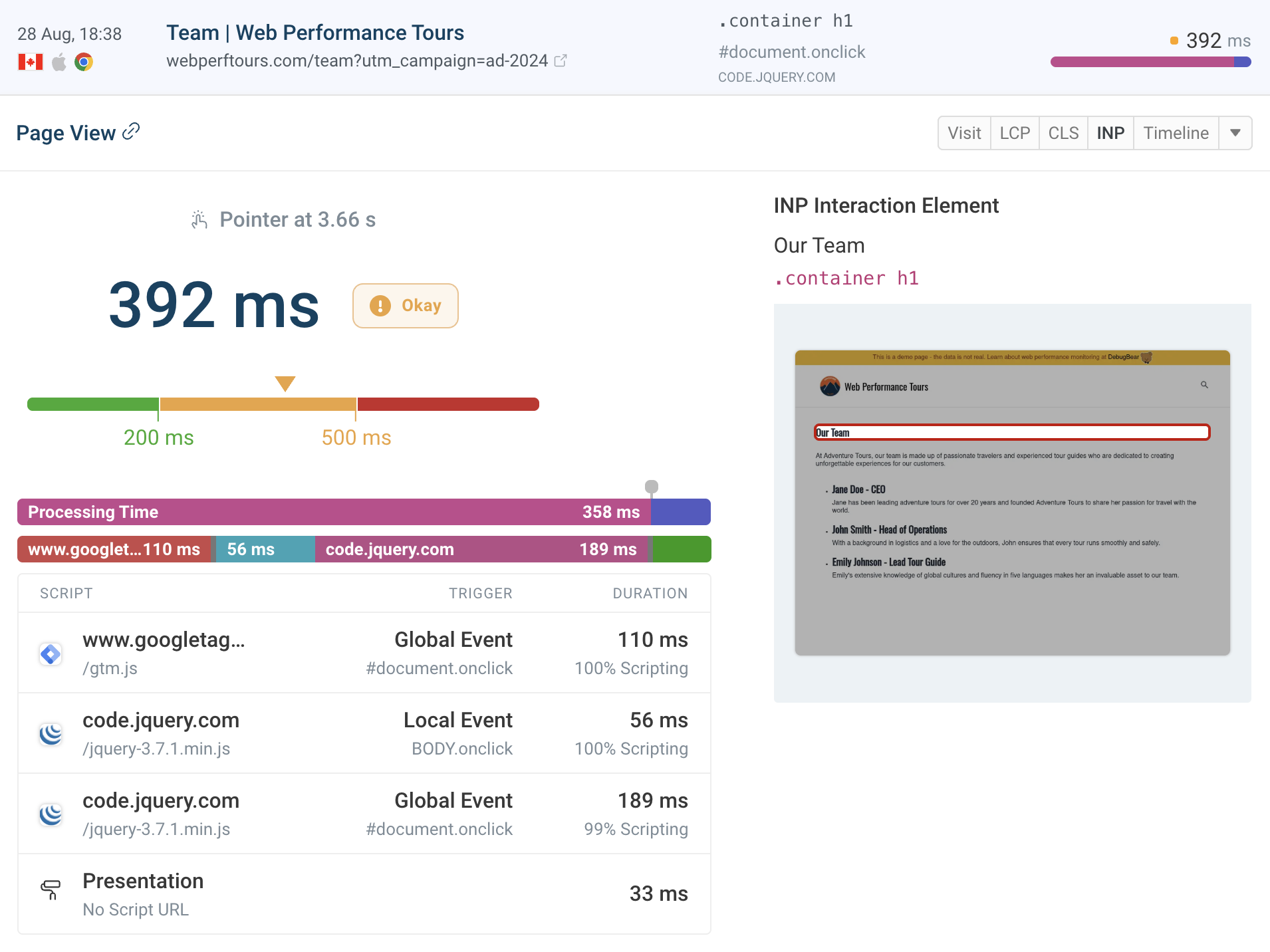The height and width of the screenshot is (952, 1270).
Task: Click the 500 ms threshold label
Action: point(356,437)
